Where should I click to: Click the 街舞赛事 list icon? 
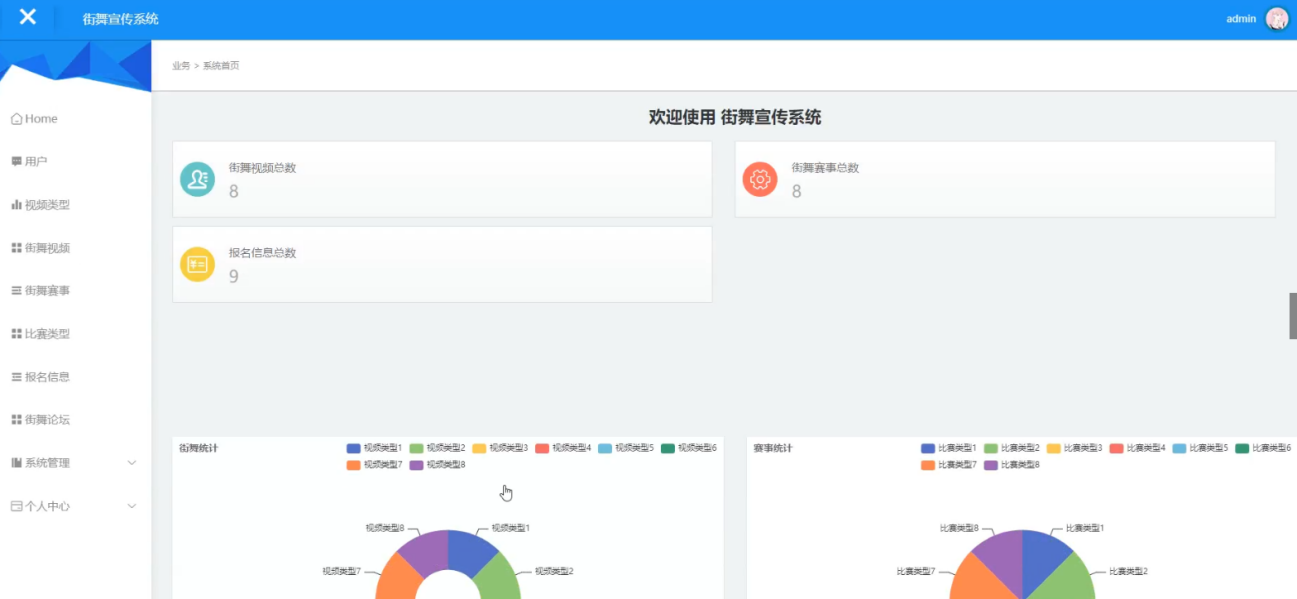coord(16,290)
